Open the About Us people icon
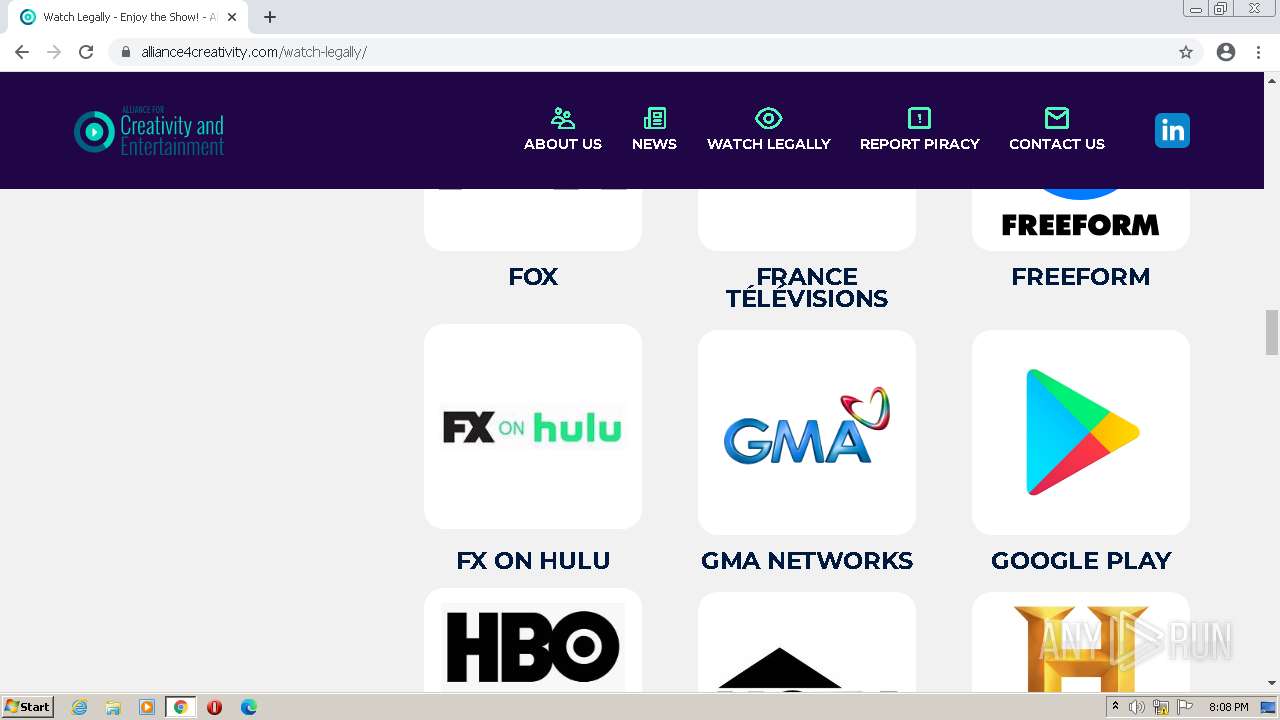This screenshot has height=720, width=1280. (563, 118)
